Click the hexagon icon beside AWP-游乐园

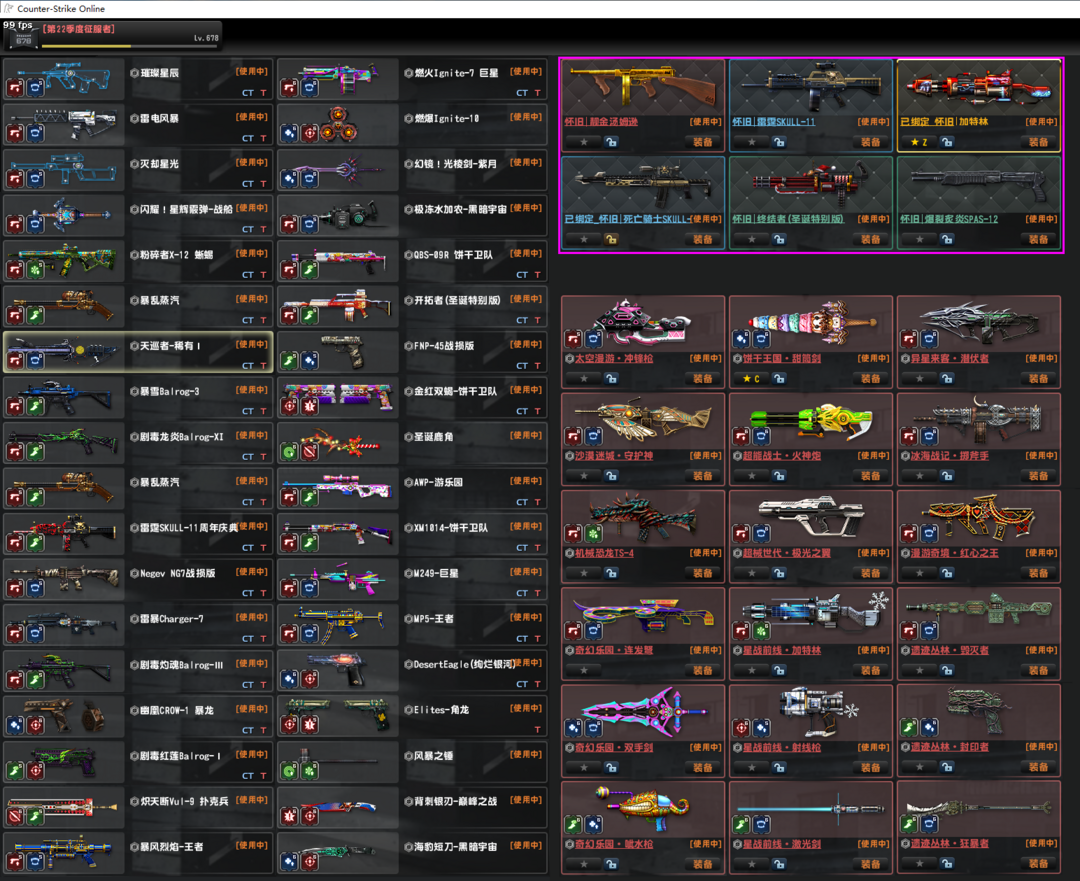(x=408, y=482)
